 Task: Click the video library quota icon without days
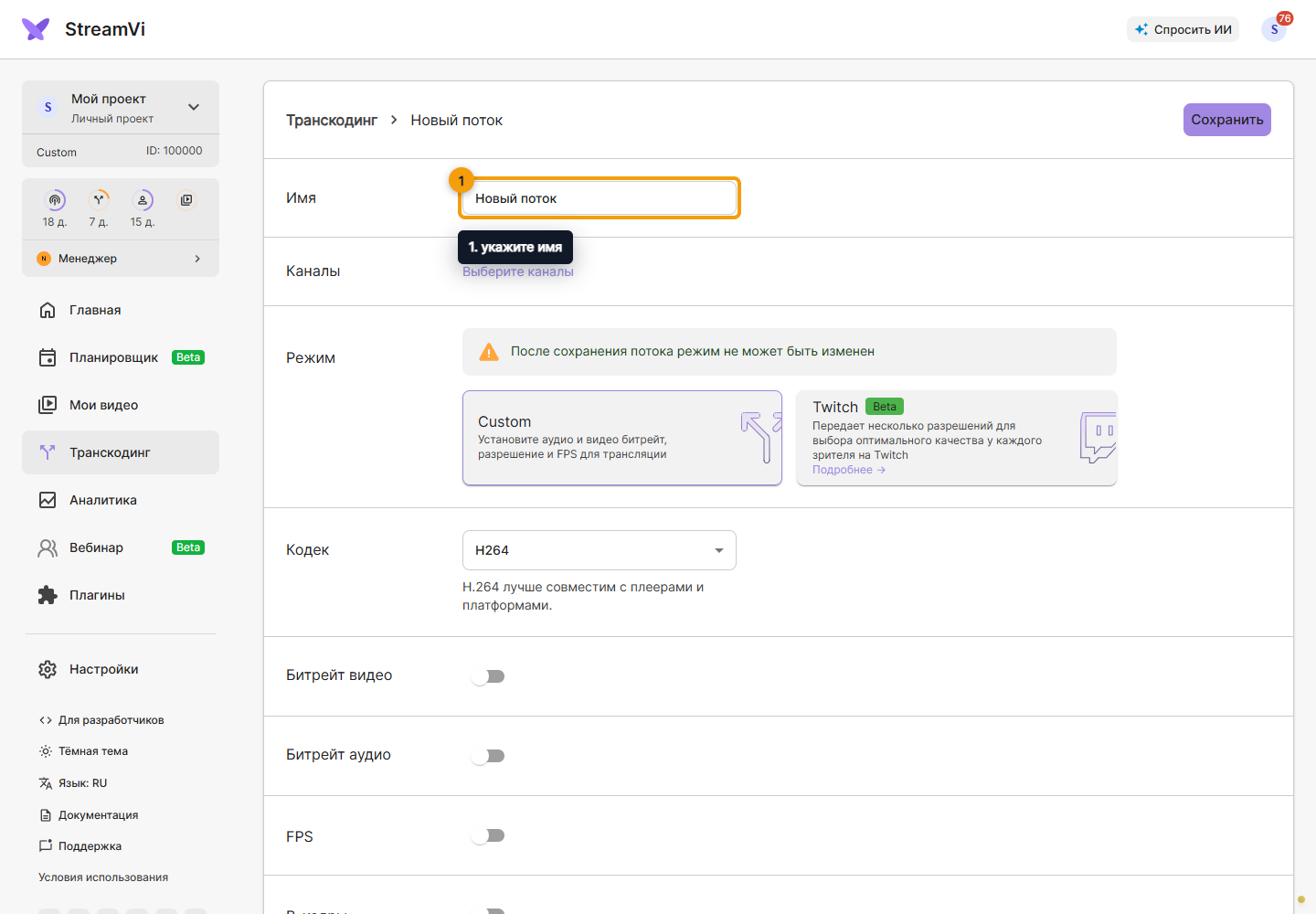click(186, 200)
